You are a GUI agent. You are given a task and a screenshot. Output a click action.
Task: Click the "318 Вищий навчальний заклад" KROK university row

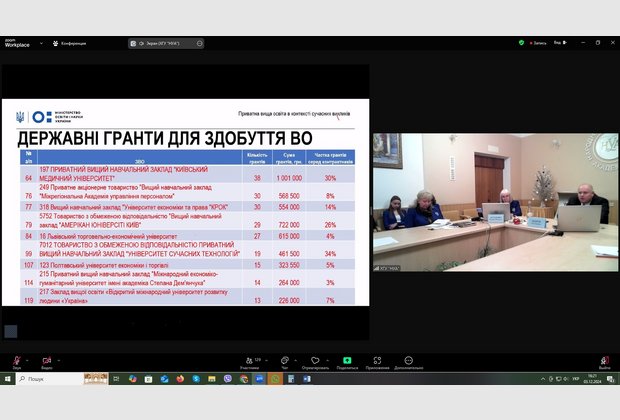coord(187,207)
